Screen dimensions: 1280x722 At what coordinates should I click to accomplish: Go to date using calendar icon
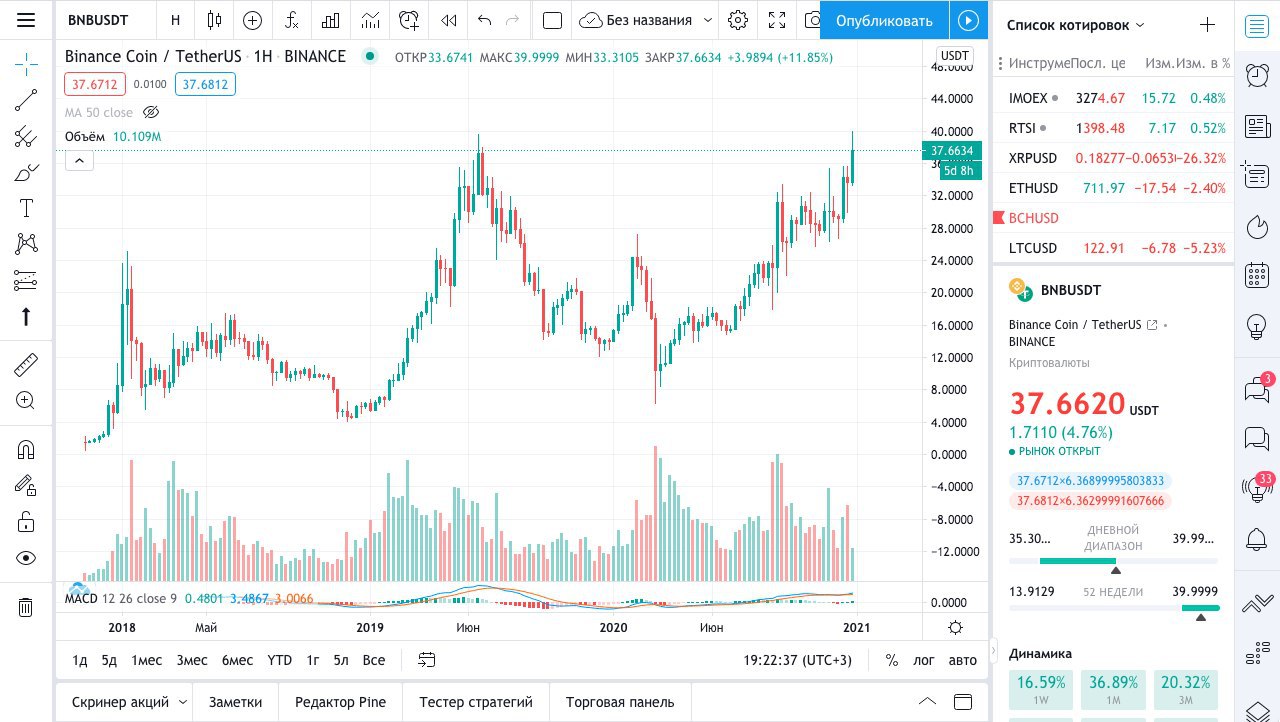coord(427,660)
